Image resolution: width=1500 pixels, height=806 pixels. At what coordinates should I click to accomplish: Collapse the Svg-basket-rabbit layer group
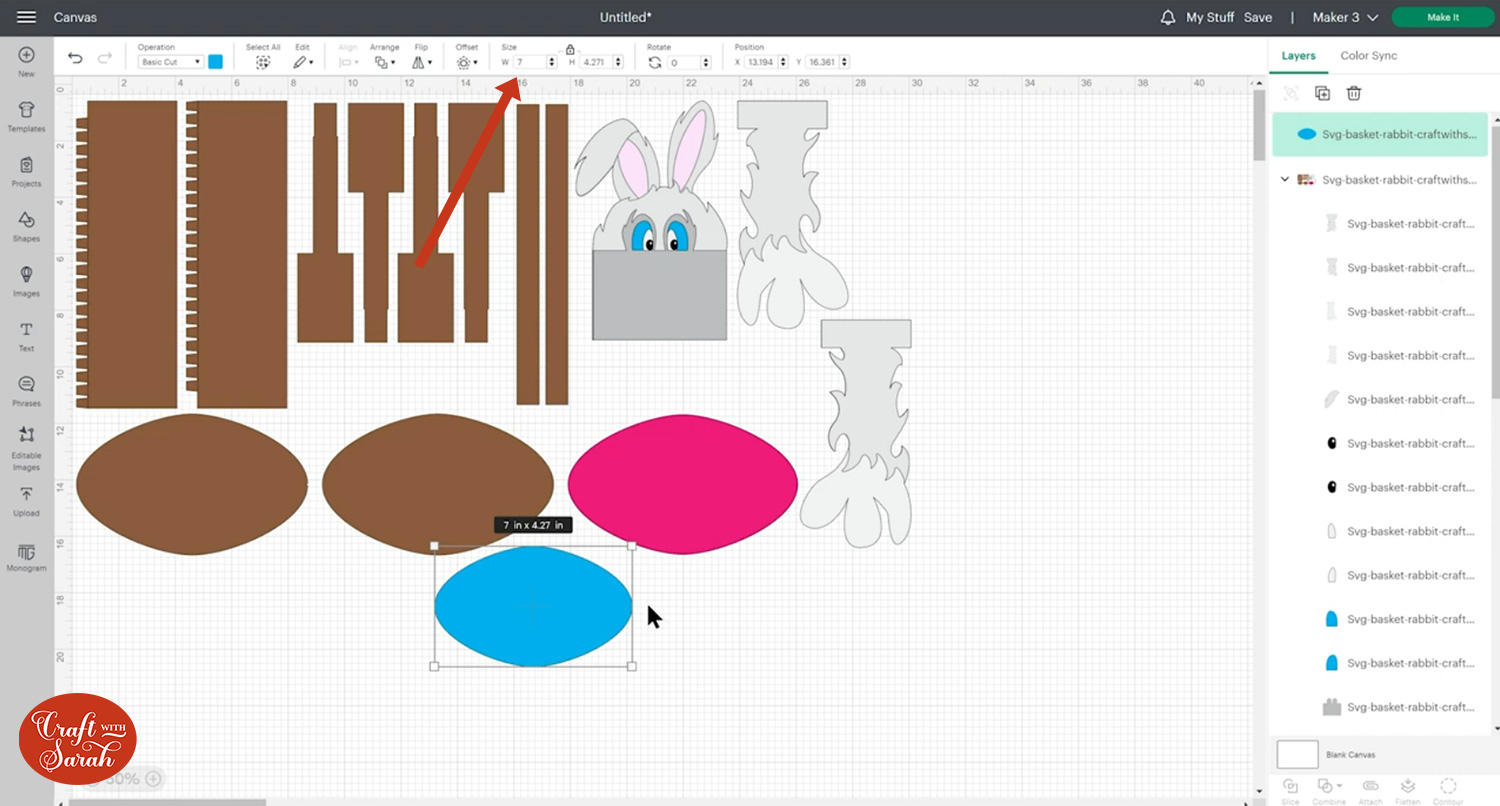pyautogui.click(x=1285, y=180)
